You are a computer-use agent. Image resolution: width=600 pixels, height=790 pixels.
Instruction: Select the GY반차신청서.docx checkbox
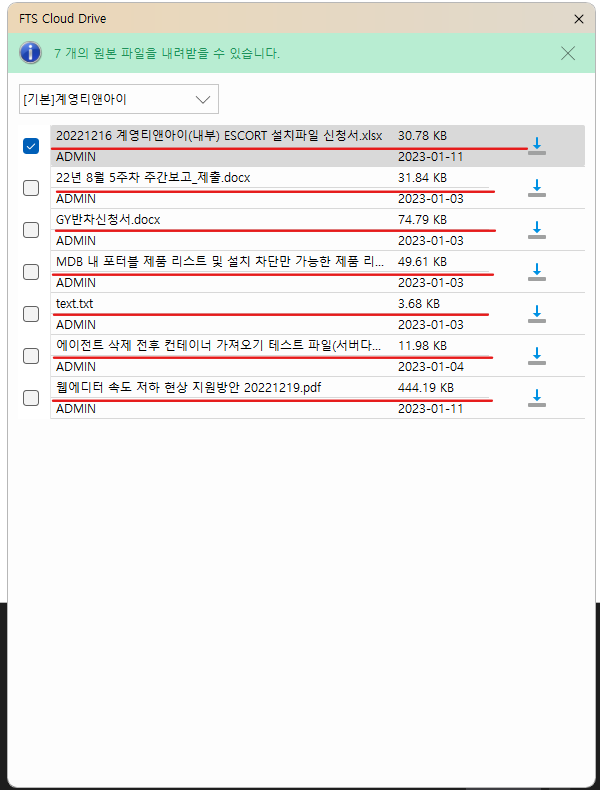31,230
